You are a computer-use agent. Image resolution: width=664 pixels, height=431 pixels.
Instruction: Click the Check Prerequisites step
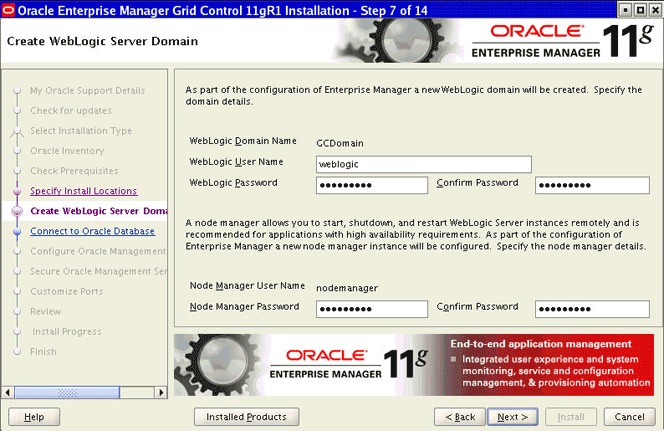coord(74,171)
